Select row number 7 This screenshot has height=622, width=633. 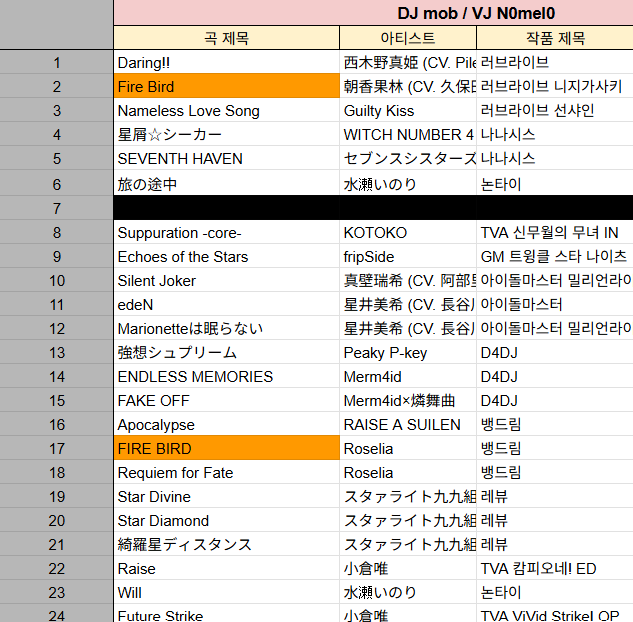(x=57, y=208)
